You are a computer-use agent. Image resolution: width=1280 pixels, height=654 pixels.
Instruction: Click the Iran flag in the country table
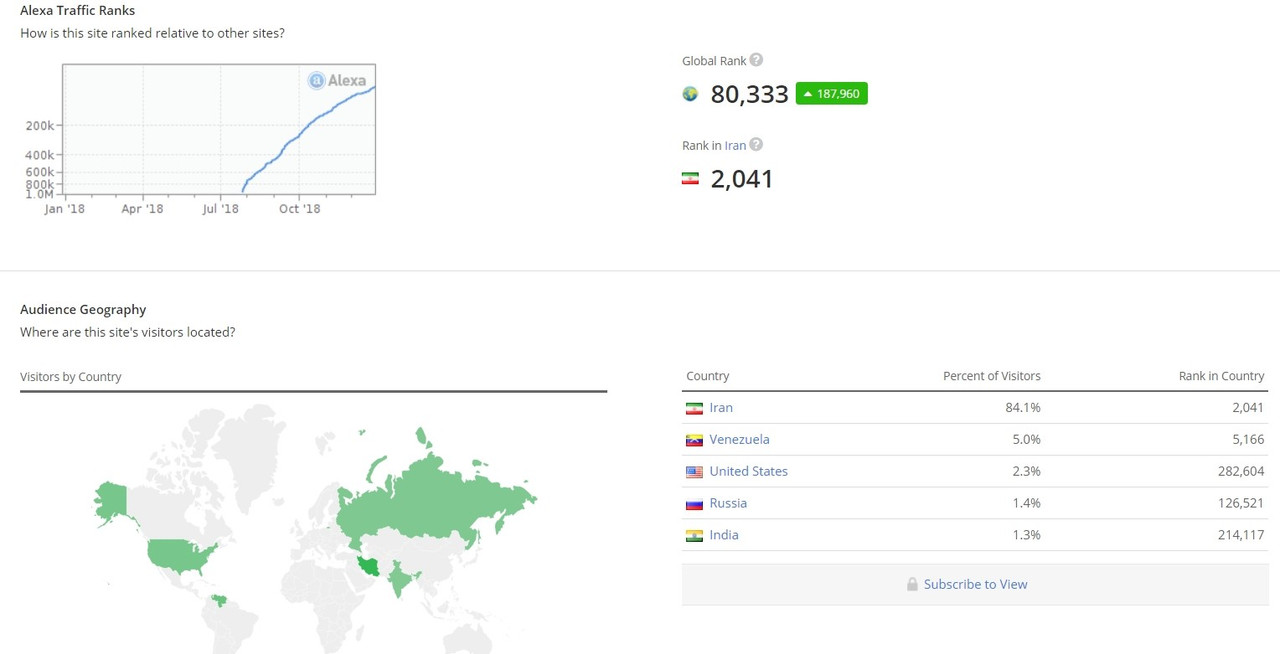coord(694,408)
